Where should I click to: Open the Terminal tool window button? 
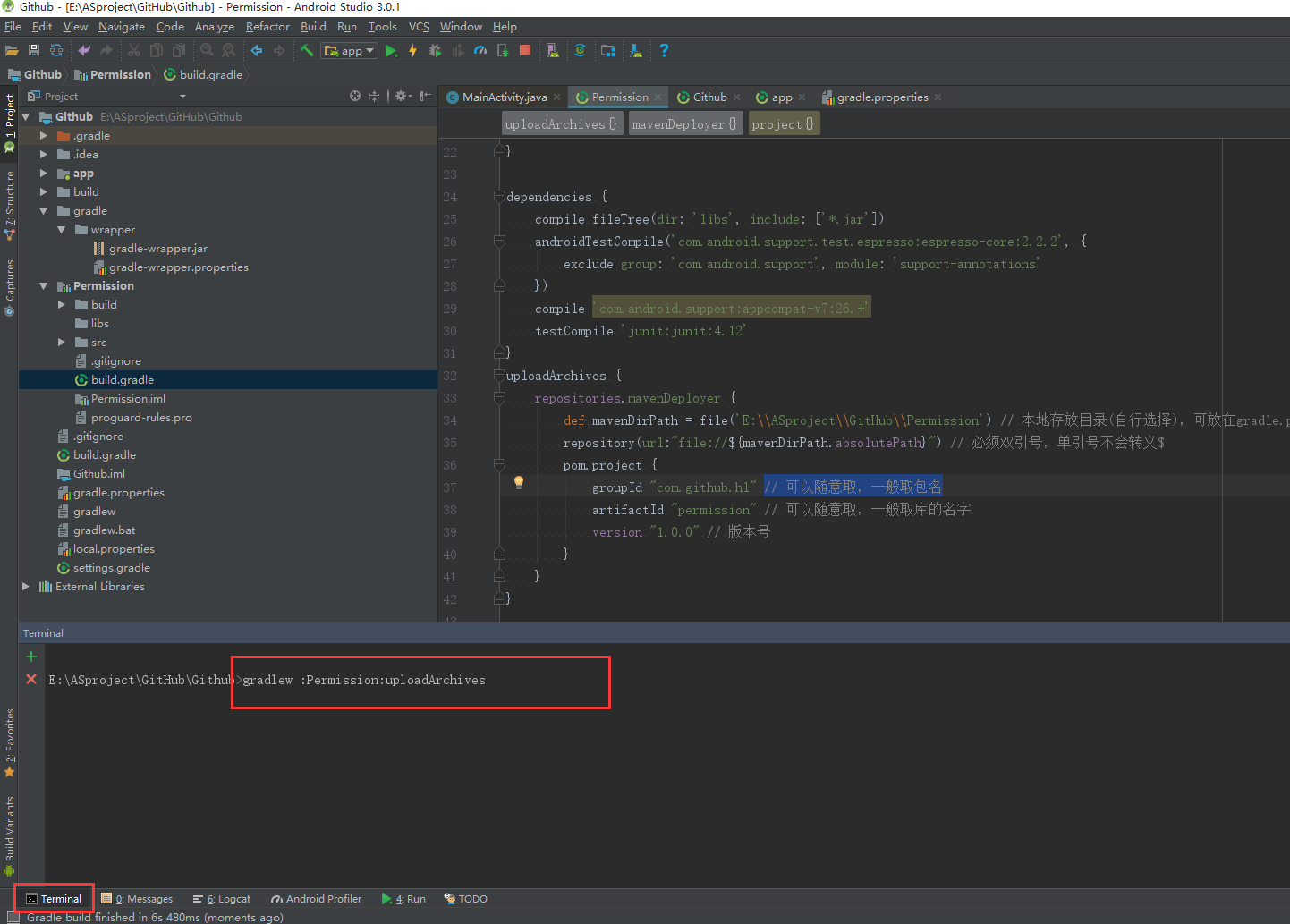(54, 899)
